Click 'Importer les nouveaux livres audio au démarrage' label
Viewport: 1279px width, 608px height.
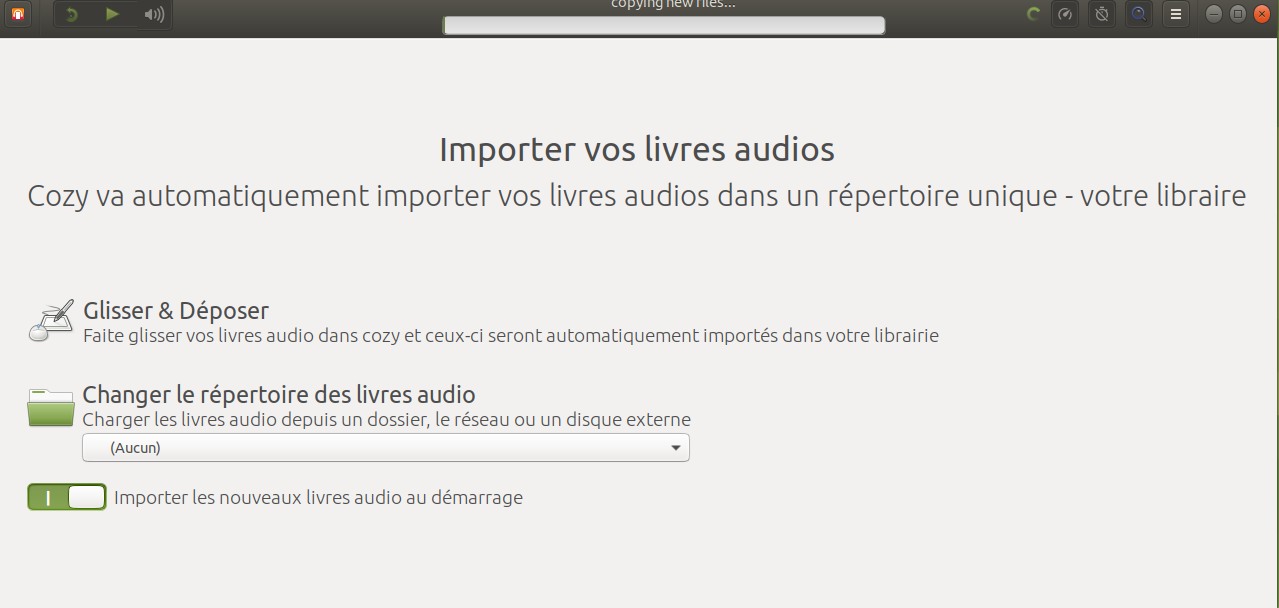pos(319,497)
